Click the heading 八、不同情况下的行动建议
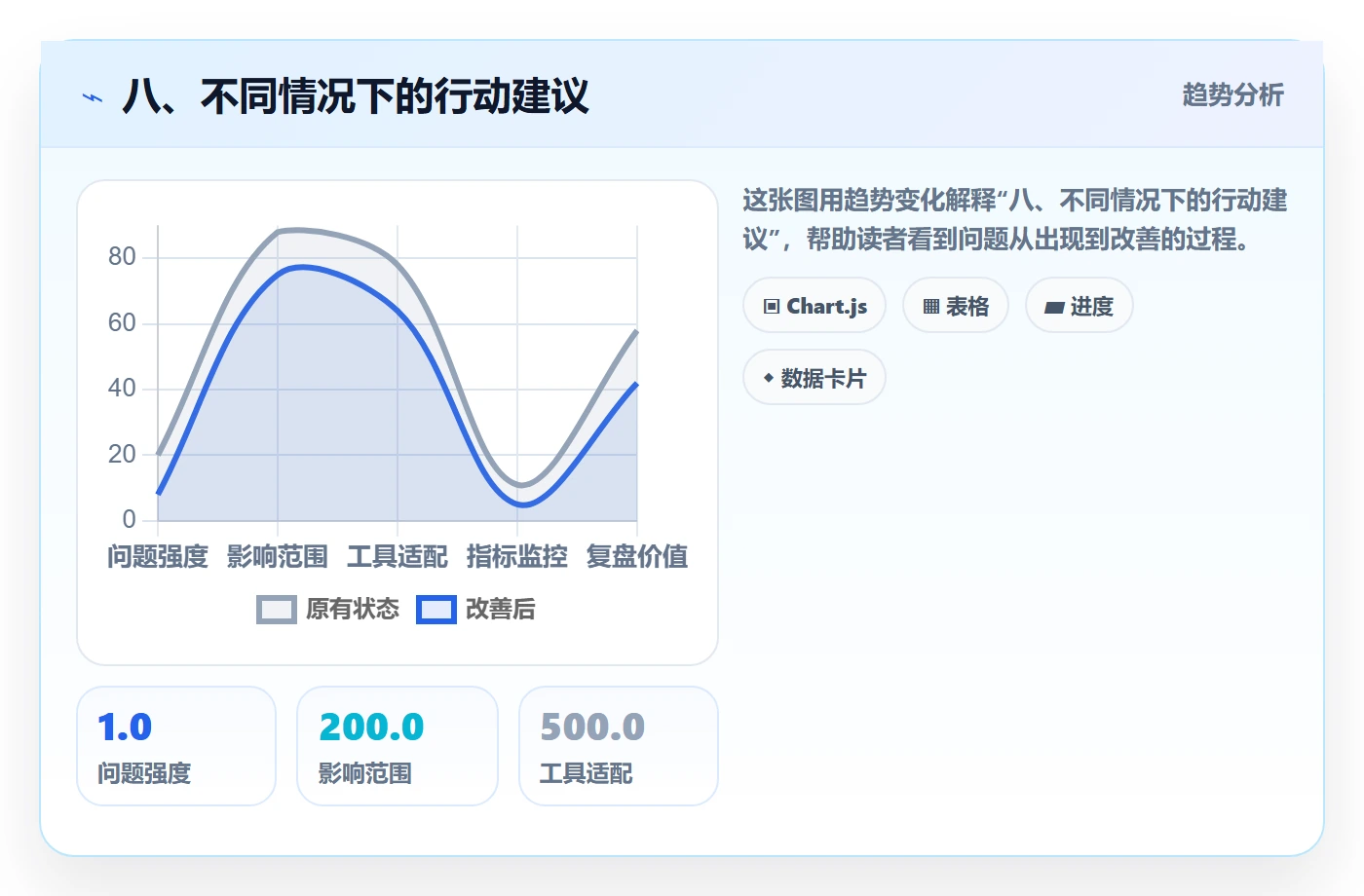Screen dimensions: 1364x896 [356, 96]
